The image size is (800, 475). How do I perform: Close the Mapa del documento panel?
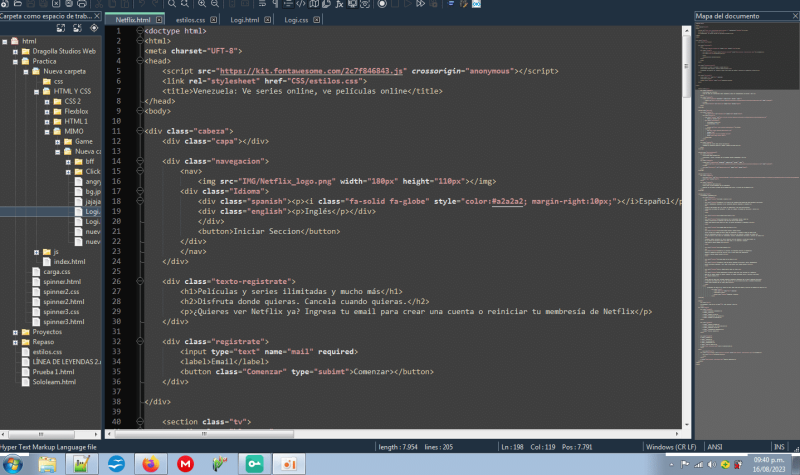click(x=793, y=17)
